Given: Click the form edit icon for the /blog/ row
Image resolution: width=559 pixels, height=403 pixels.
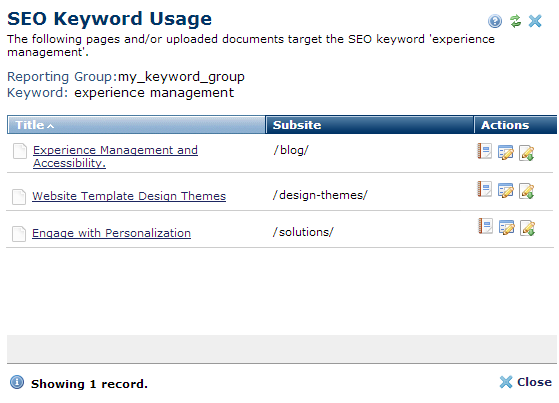Looking at the screenshot, I should [x=506, y=153].
